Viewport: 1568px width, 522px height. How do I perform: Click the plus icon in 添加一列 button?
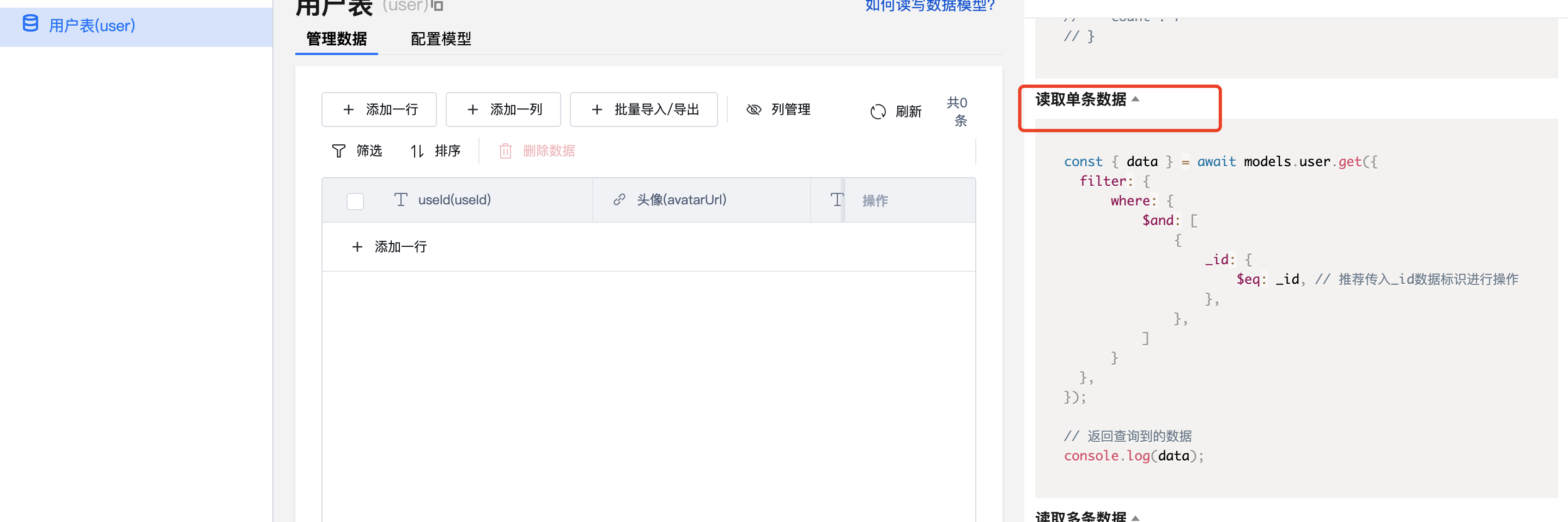pyautogui.click(x=472, y=110)
